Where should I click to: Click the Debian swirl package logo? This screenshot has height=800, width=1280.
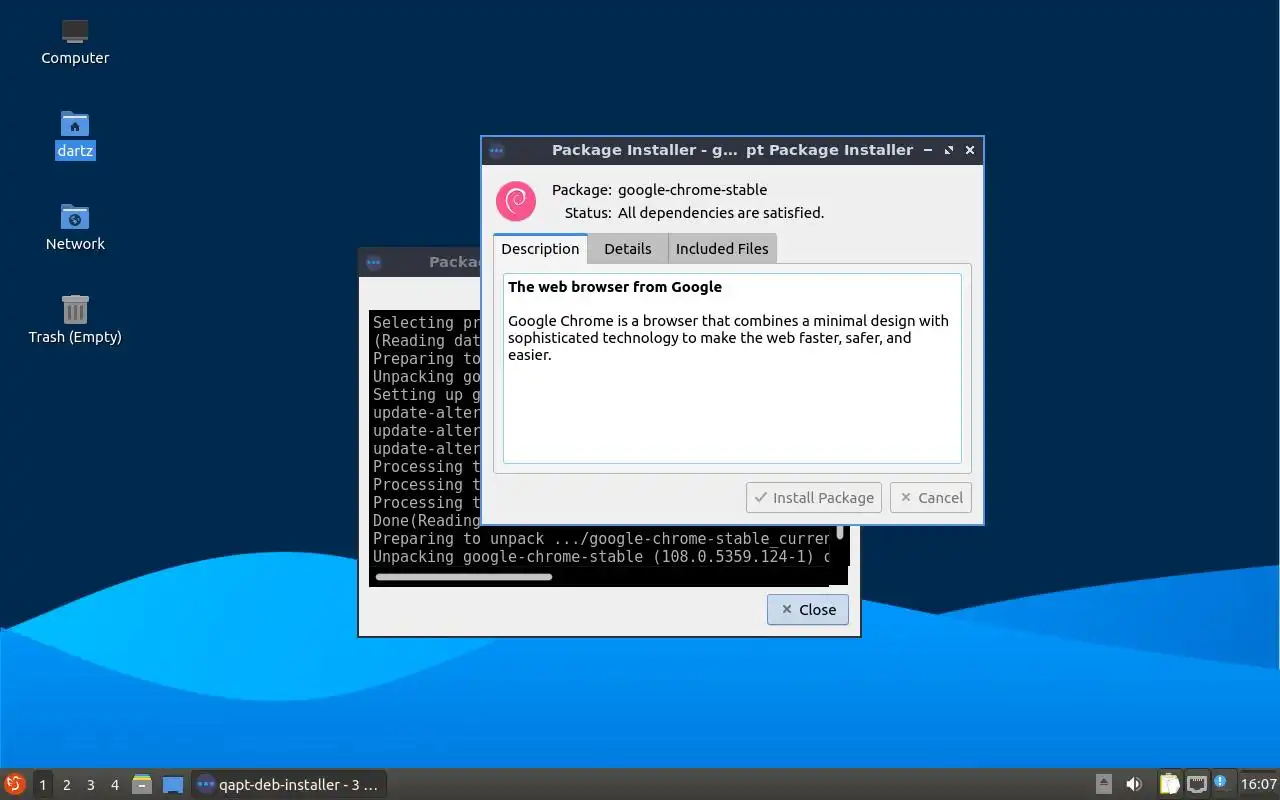pos(516,201)
